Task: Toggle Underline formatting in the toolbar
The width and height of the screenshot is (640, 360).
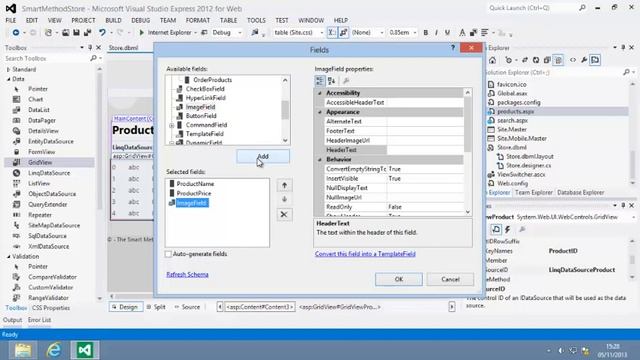Action: (447, 33)
